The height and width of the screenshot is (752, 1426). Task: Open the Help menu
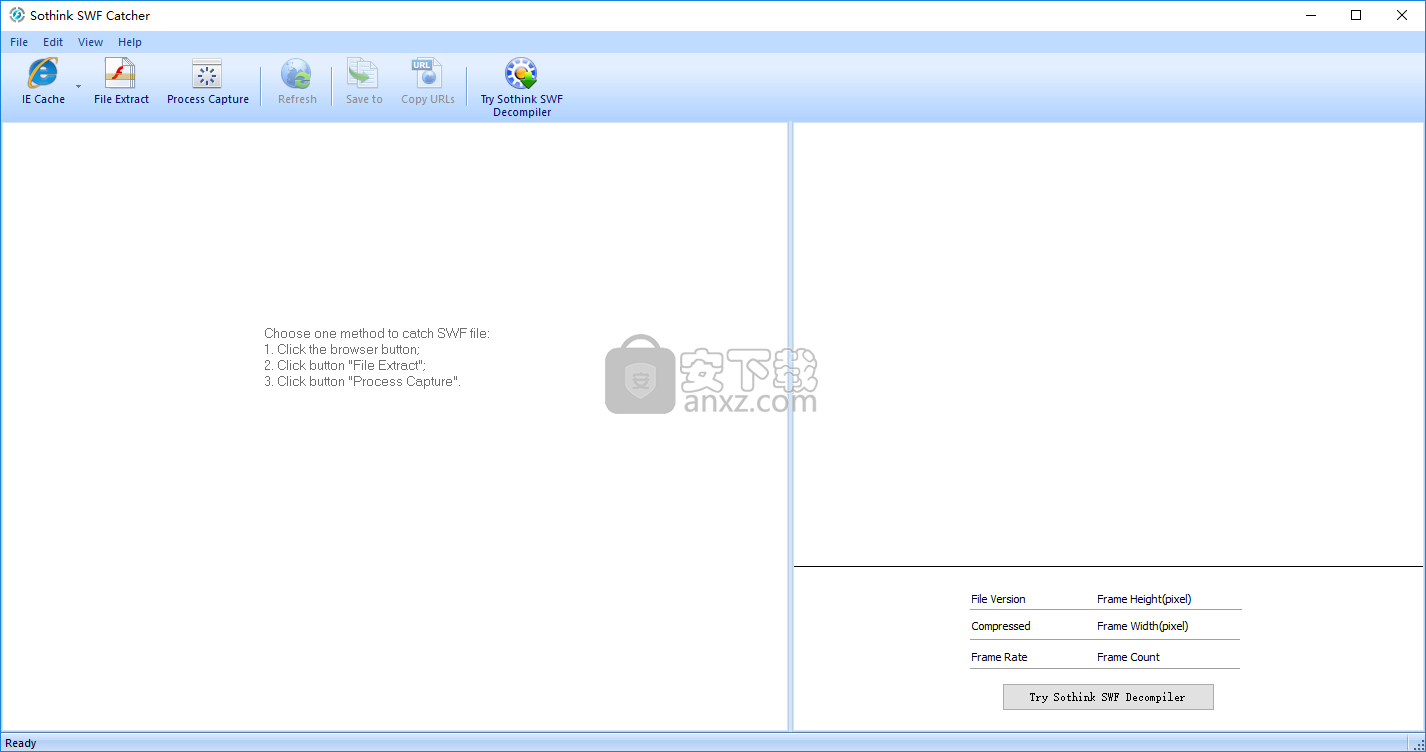tap(130, 42)
